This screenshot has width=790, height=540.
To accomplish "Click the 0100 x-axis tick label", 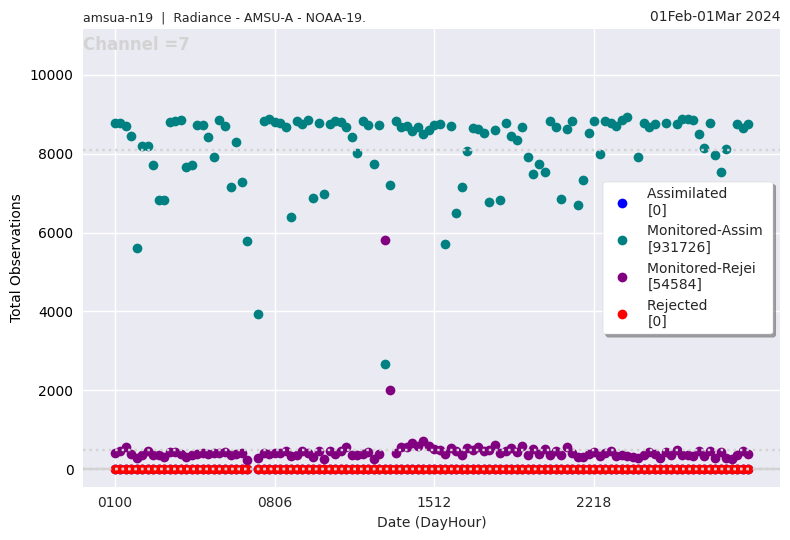I will pos(115,502).
